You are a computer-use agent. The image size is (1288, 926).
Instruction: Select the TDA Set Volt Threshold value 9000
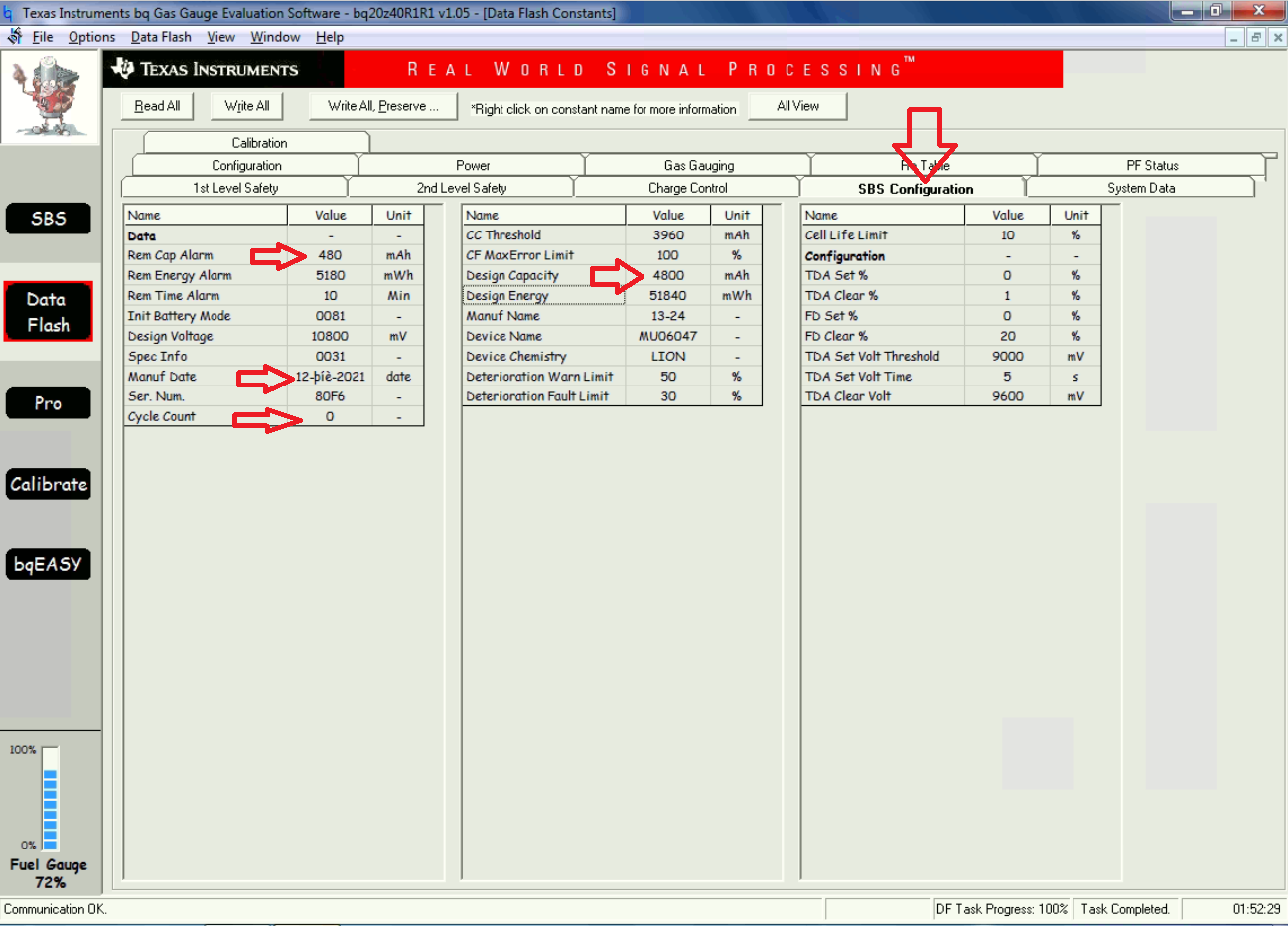[x=1007, y=356]
